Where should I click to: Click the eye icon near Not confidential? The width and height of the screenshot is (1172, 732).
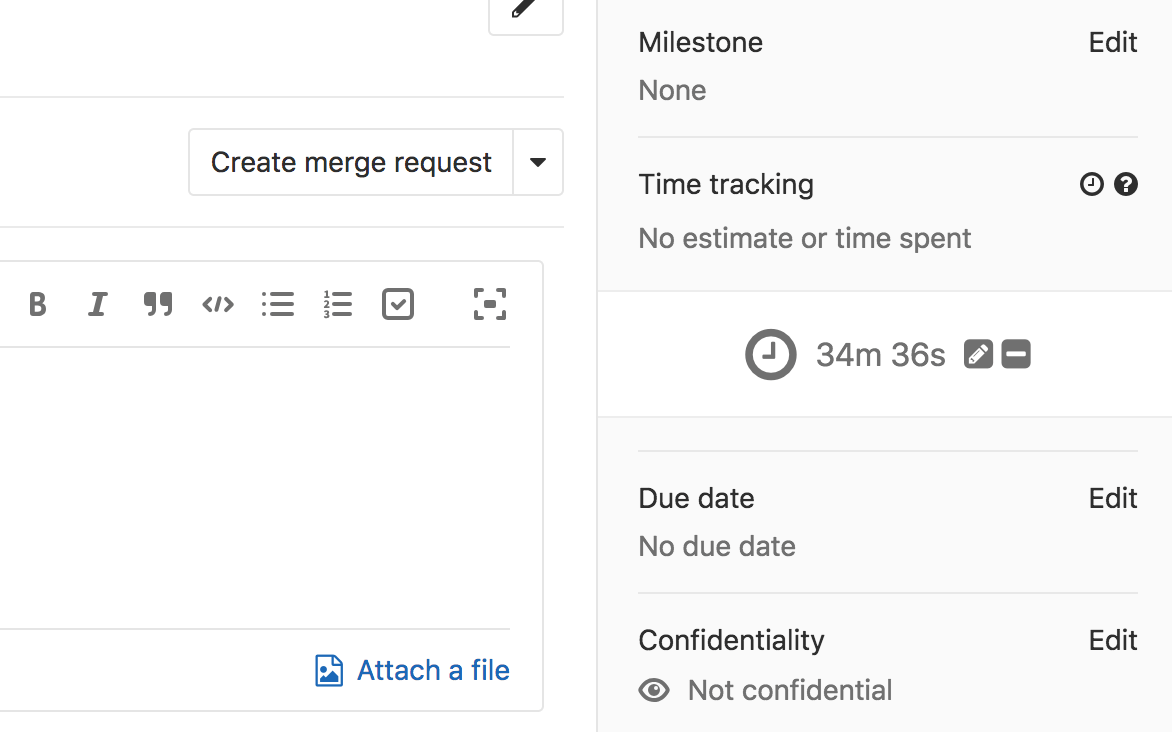point(654,690)
